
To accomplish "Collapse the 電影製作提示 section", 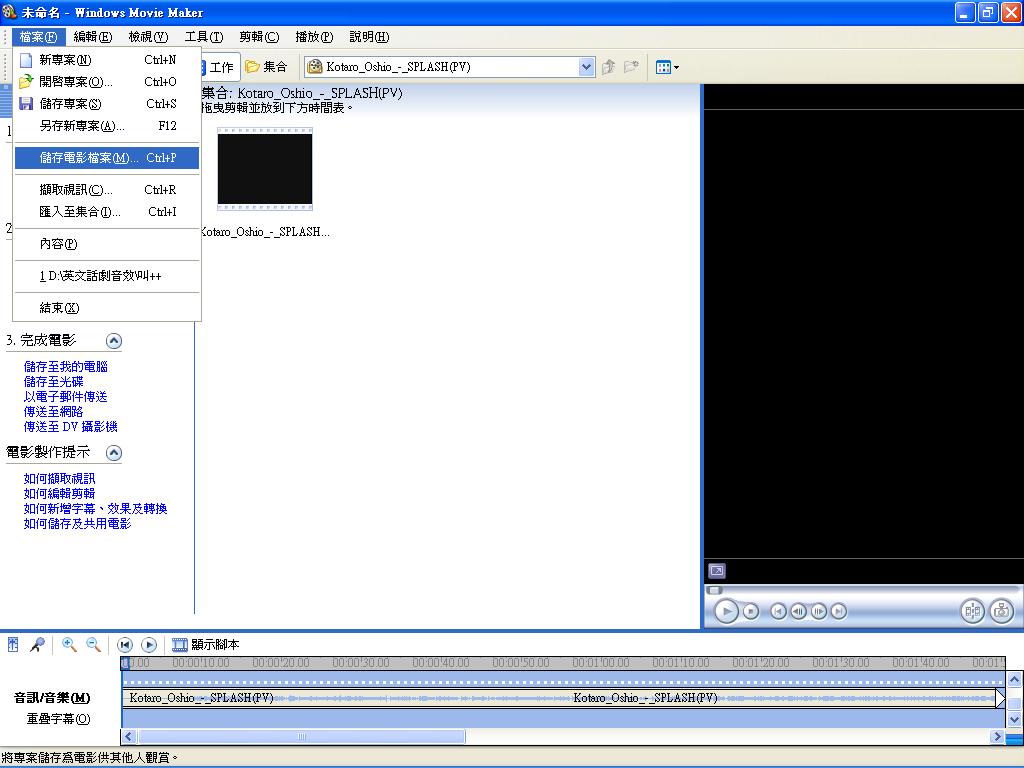I will click(x=114, y=453).
